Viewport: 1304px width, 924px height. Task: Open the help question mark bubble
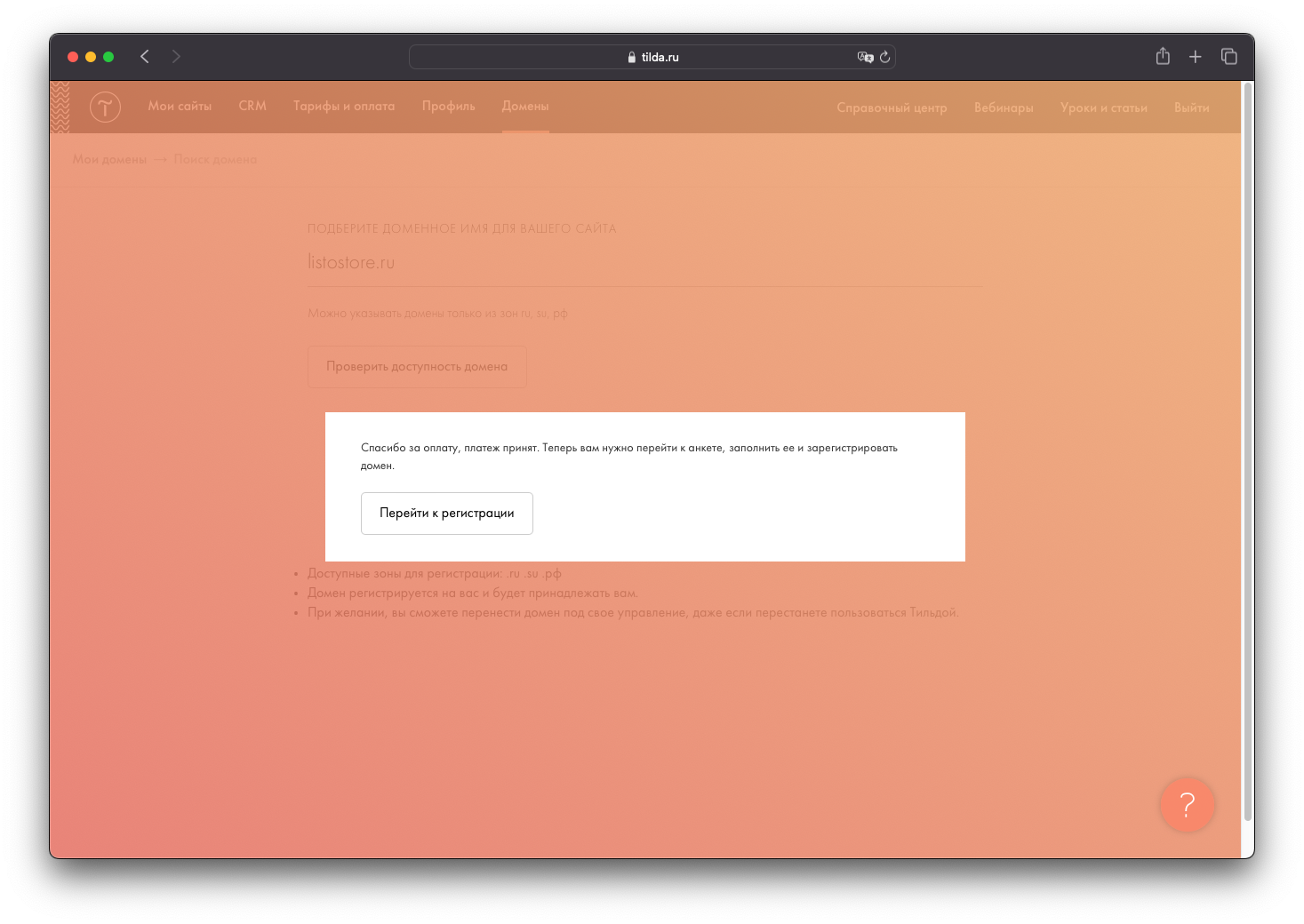tap(1187, 805)
